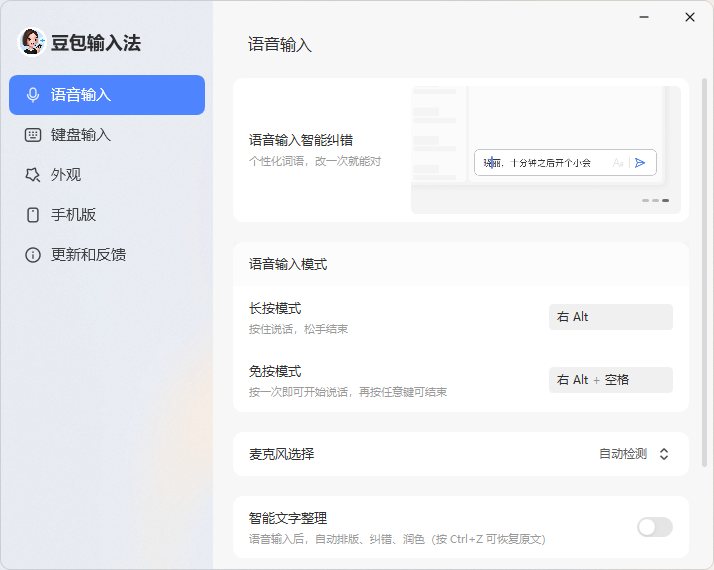714x570 pixels.
Task: Click the 智能文字整理 label
Action: tap(288, 518)
